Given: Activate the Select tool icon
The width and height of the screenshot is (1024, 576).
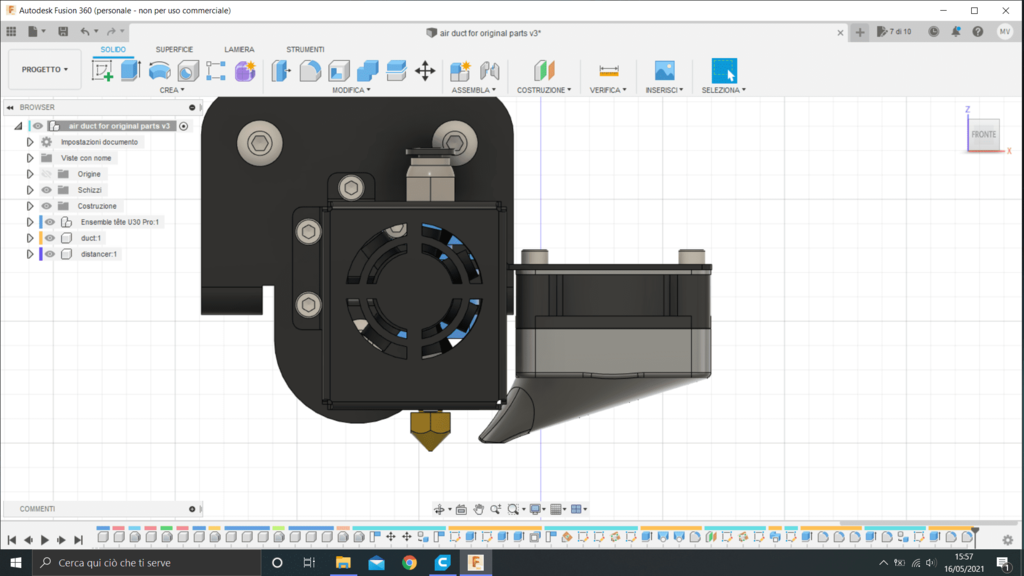Looking at the screenshot, I should tap(724, 71).
